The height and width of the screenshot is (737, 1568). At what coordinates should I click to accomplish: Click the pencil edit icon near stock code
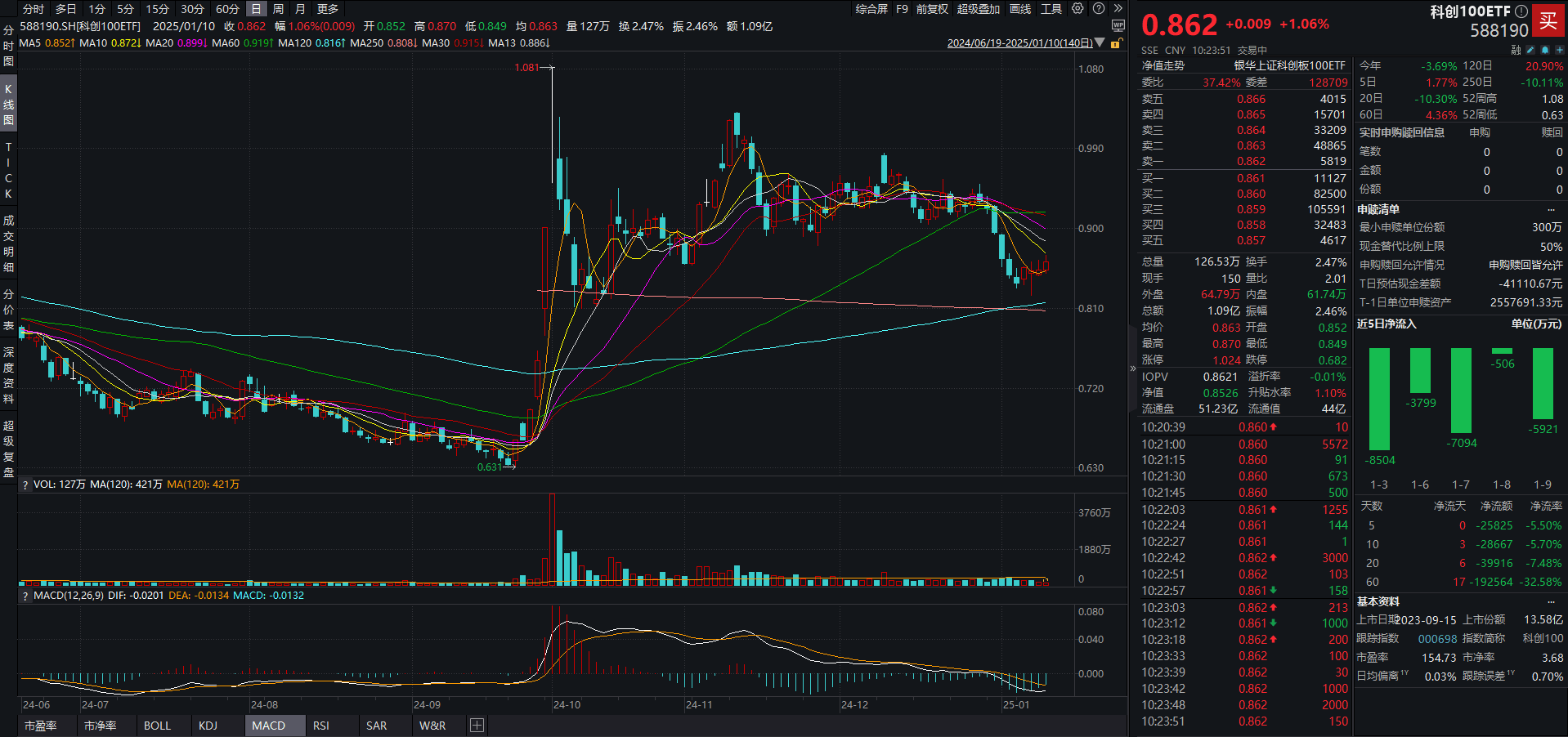click(x=1530, y=50)
